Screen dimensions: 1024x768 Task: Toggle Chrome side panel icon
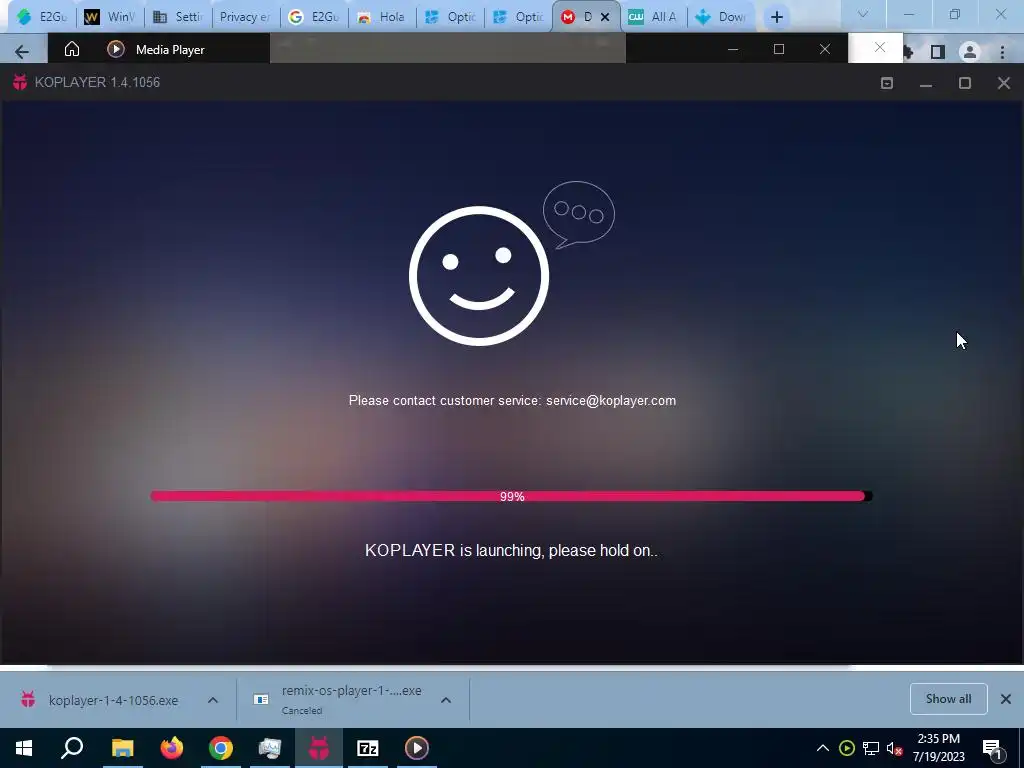(938, 52)
